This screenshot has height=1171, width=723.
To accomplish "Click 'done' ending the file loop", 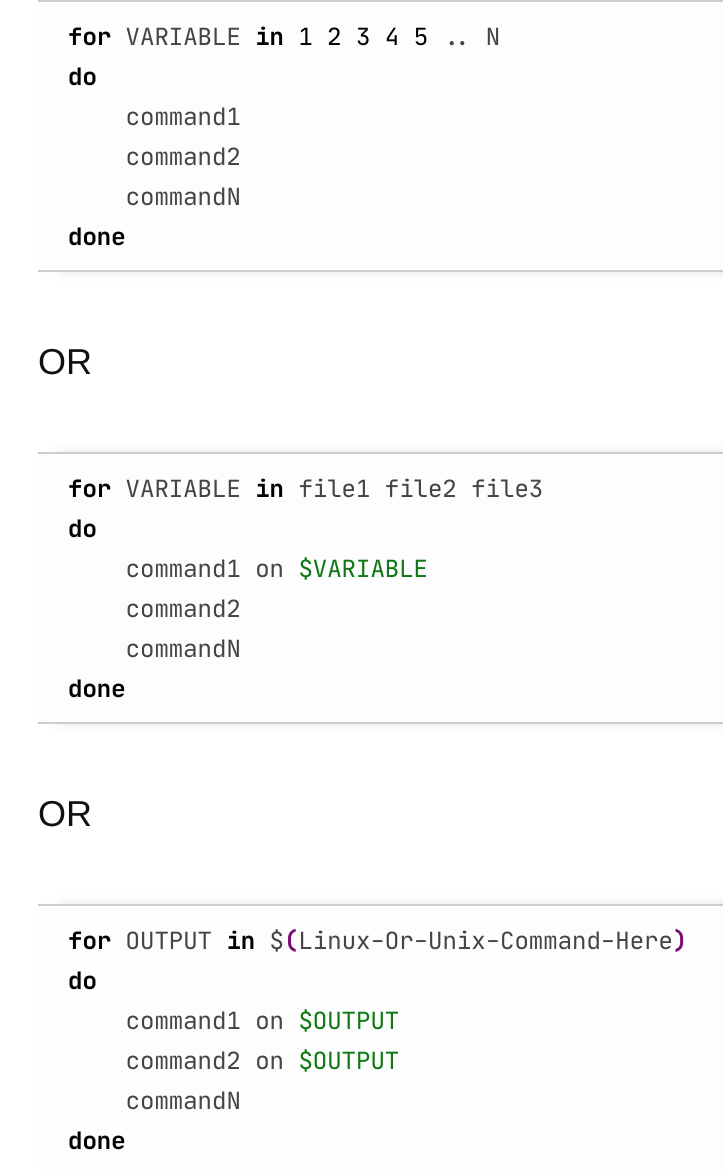I will (x=96, y=689).
